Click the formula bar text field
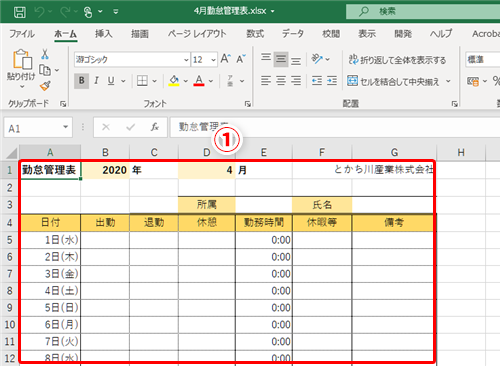The height and width of the screenshot is (366, 500). pos(335,127)
